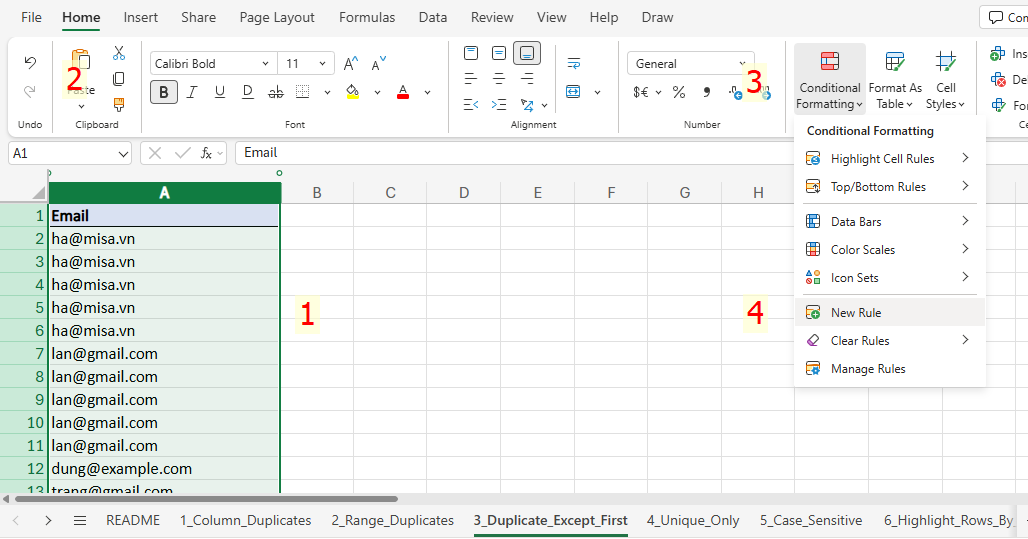Toggle Wrap Text icon
The height and width of the screenshot is (539, 1028).
pos(574,64)
